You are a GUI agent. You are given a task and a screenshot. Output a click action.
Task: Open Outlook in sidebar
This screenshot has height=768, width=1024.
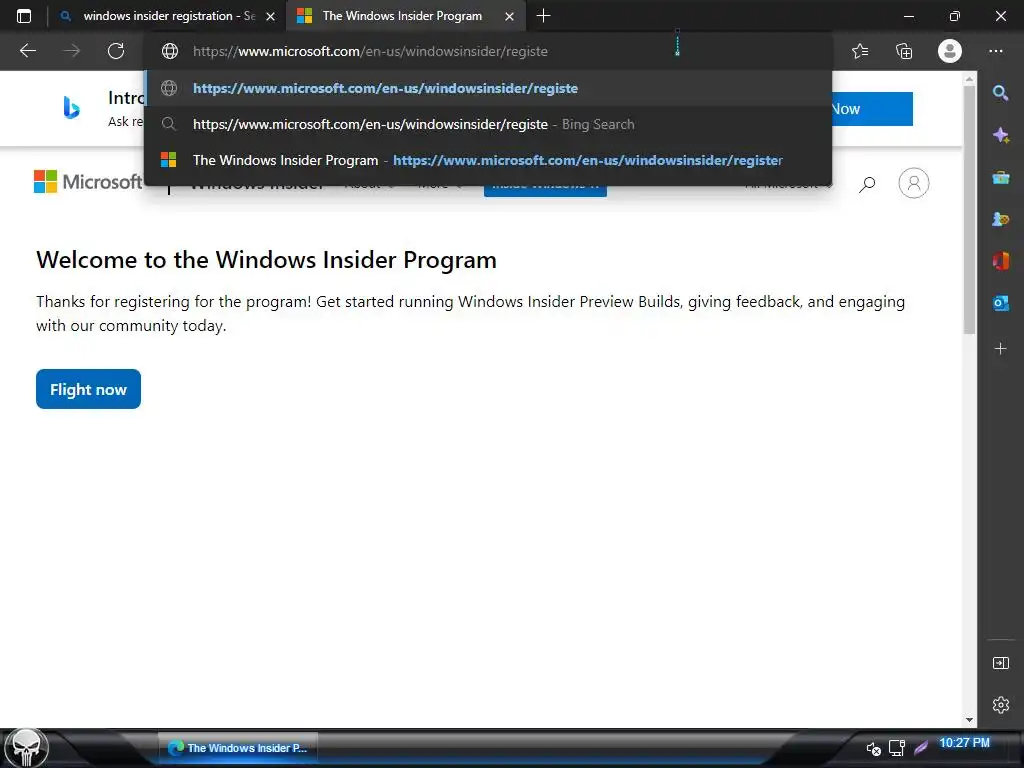coord(1000,303)
